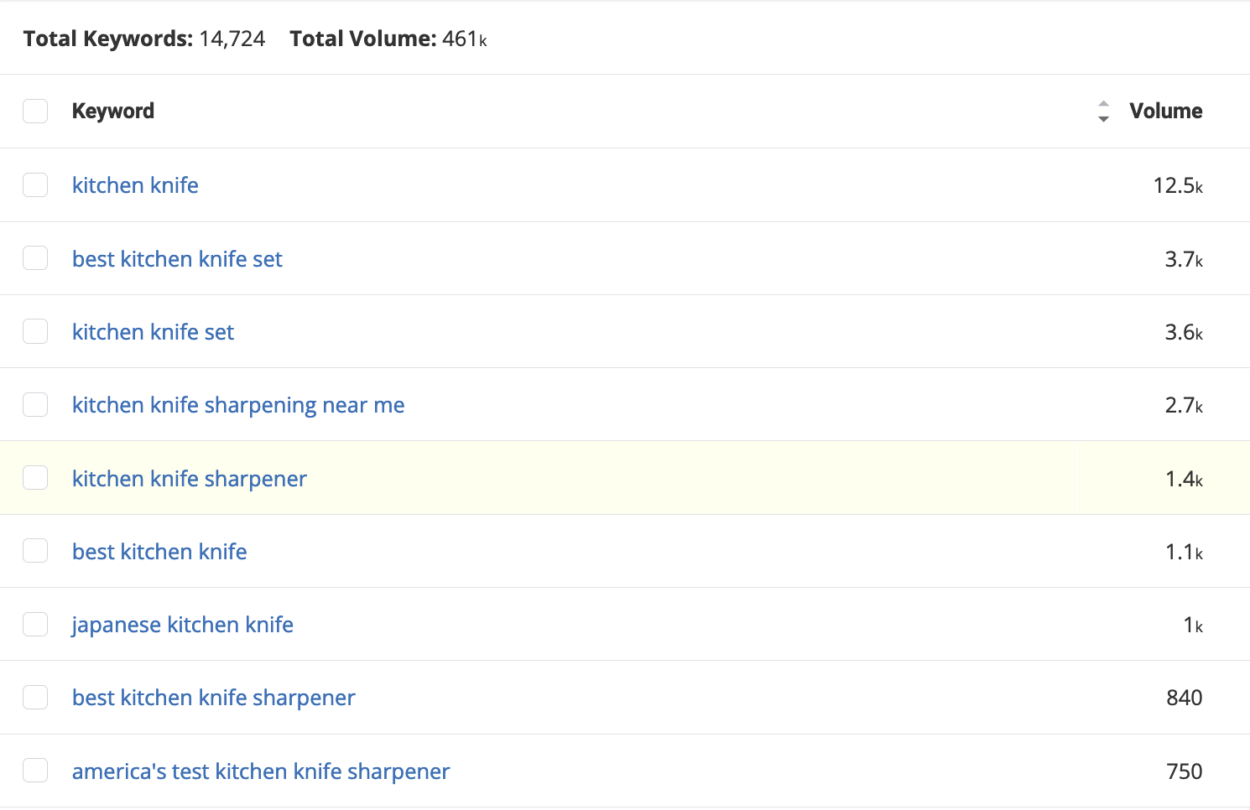Check the 'kitchen knife sharpener' row box
The width and height of the screenshot is (1250, 810).
35,478
